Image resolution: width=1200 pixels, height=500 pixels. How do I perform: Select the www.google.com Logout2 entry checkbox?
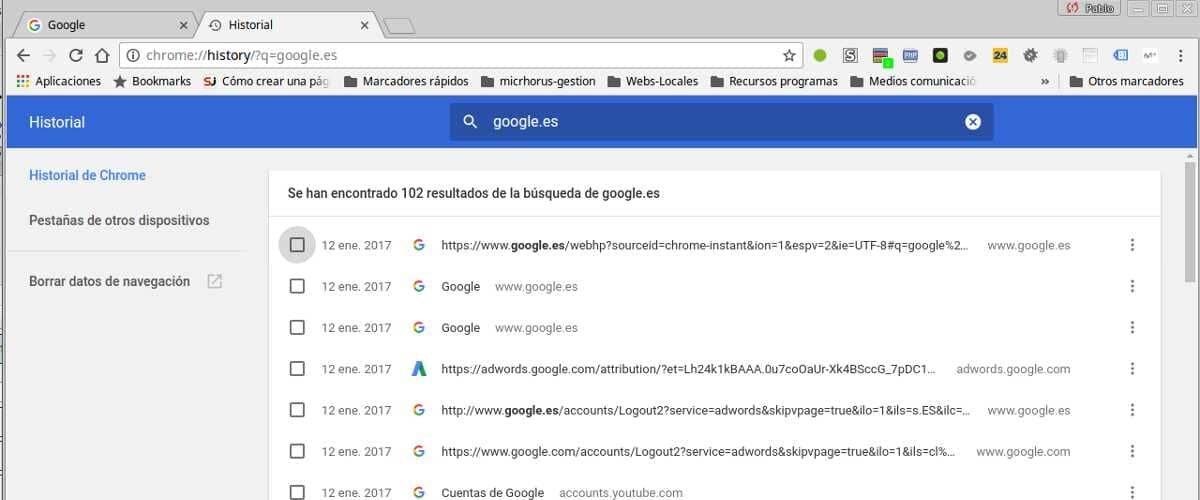[297, 451]
